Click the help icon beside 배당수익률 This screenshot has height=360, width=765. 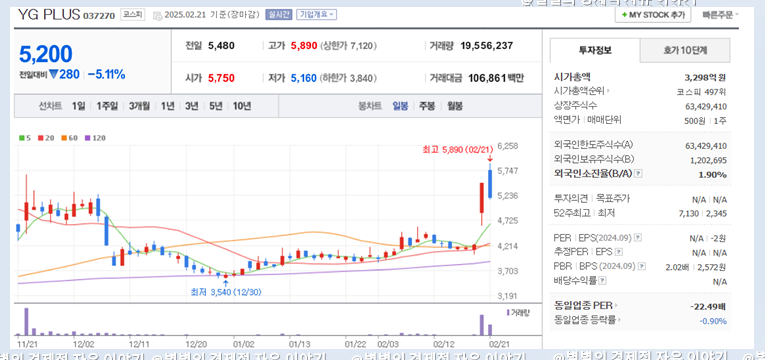point(603,280)
